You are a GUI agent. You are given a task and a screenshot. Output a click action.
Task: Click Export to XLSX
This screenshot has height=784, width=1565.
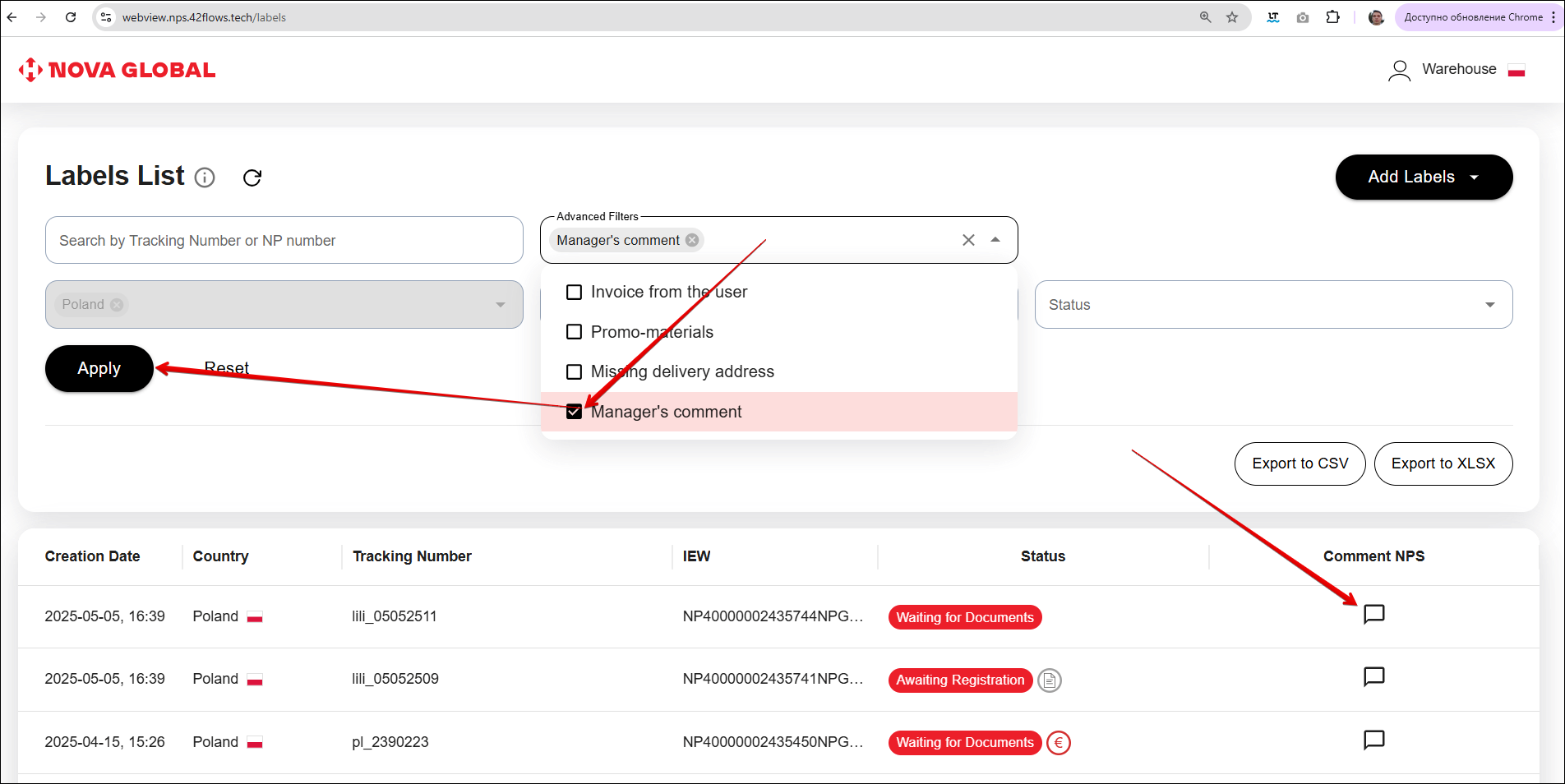[x=1443, y=463]
